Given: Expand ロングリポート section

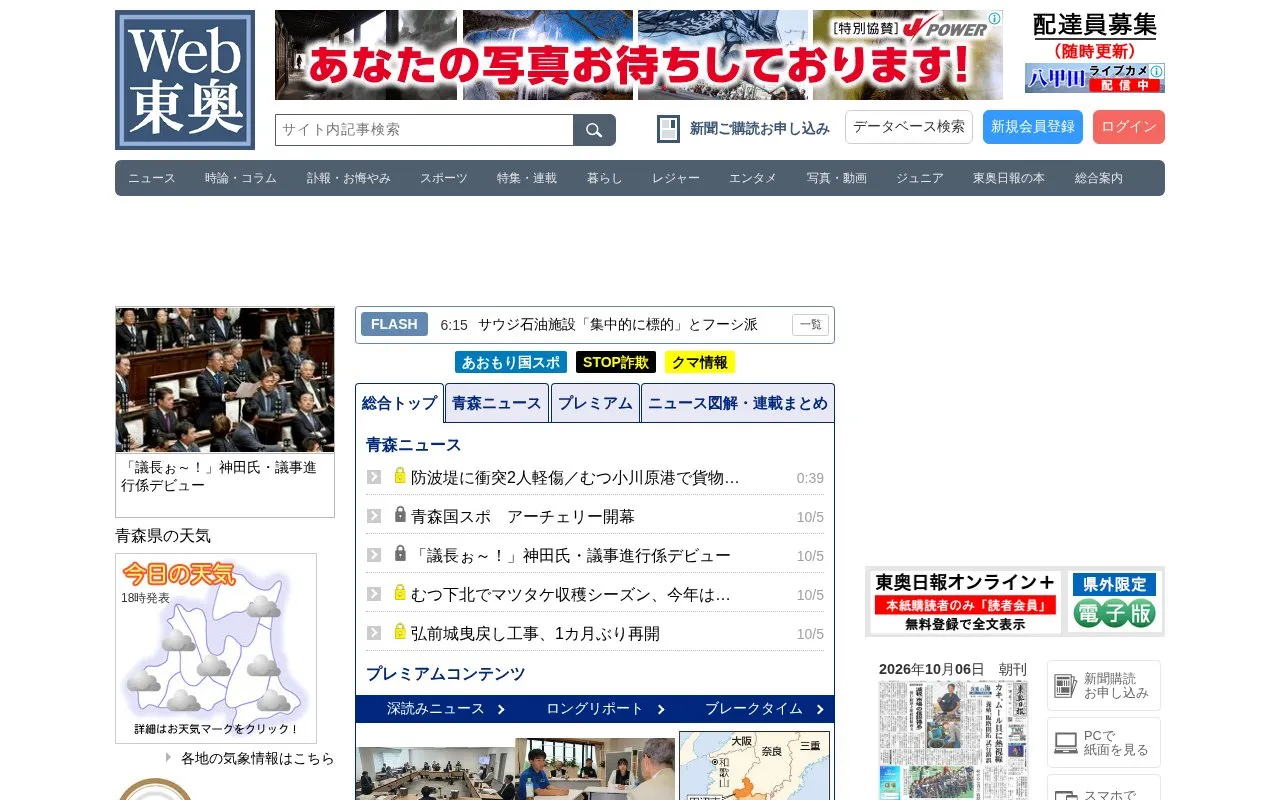Looking at the screenshot, I should tap(606, 709).
